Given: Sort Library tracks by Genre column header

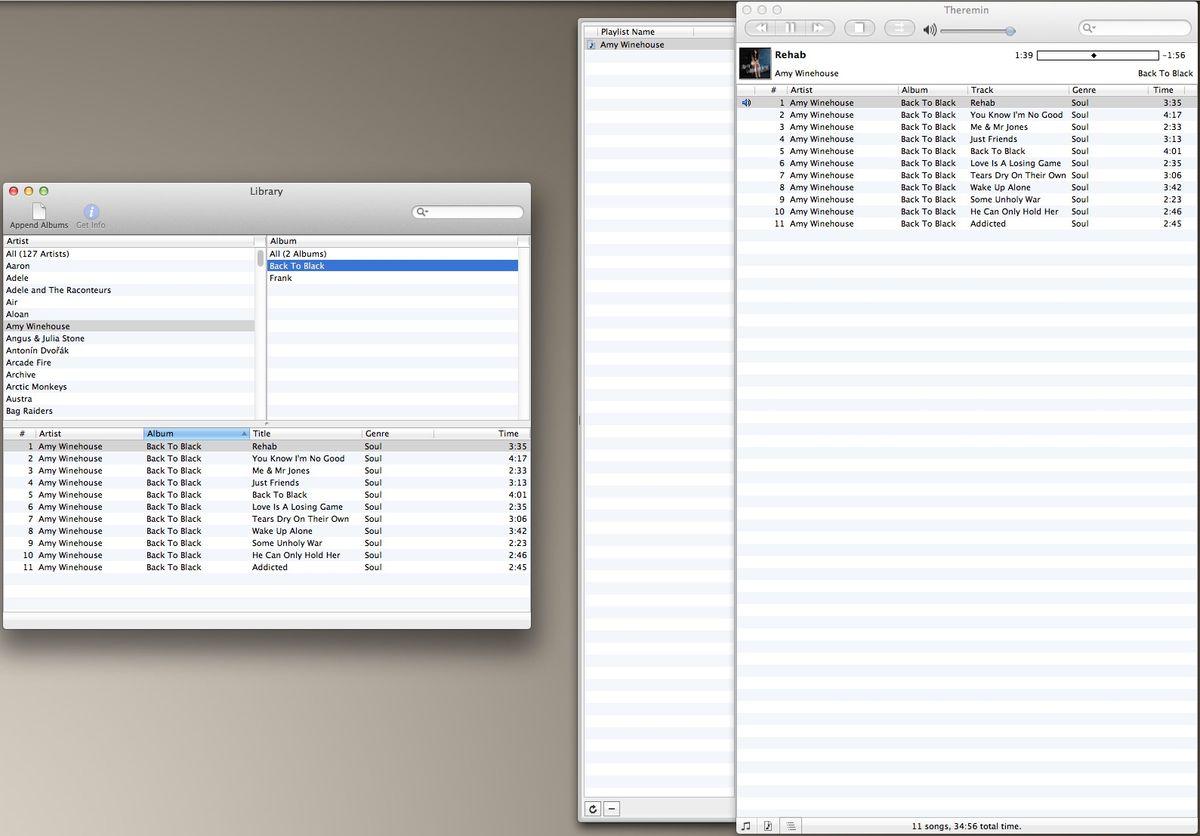Looking at the screenshot, I should click(397, 434).
